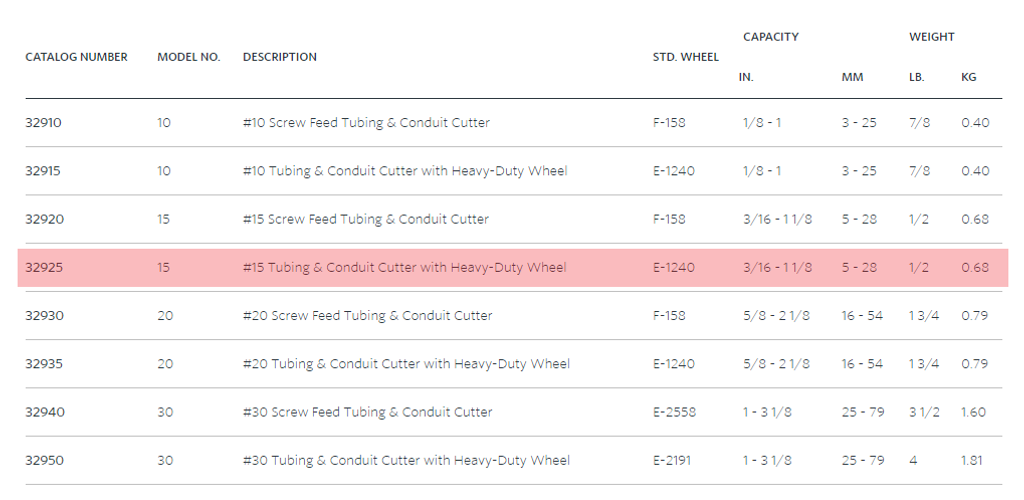This screenshot has width=1024, height=500.
Task: Select #15 Screw Feed Tubing description
Action: coord(366,219)
